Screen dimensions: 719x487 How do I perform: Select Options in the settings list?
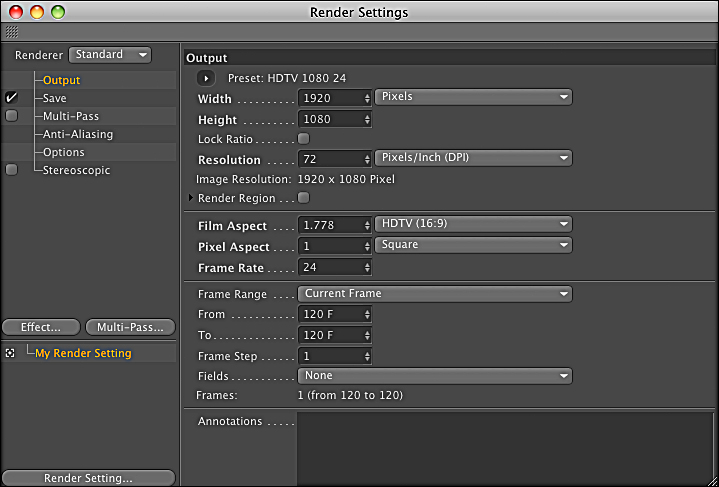(63, 152)
